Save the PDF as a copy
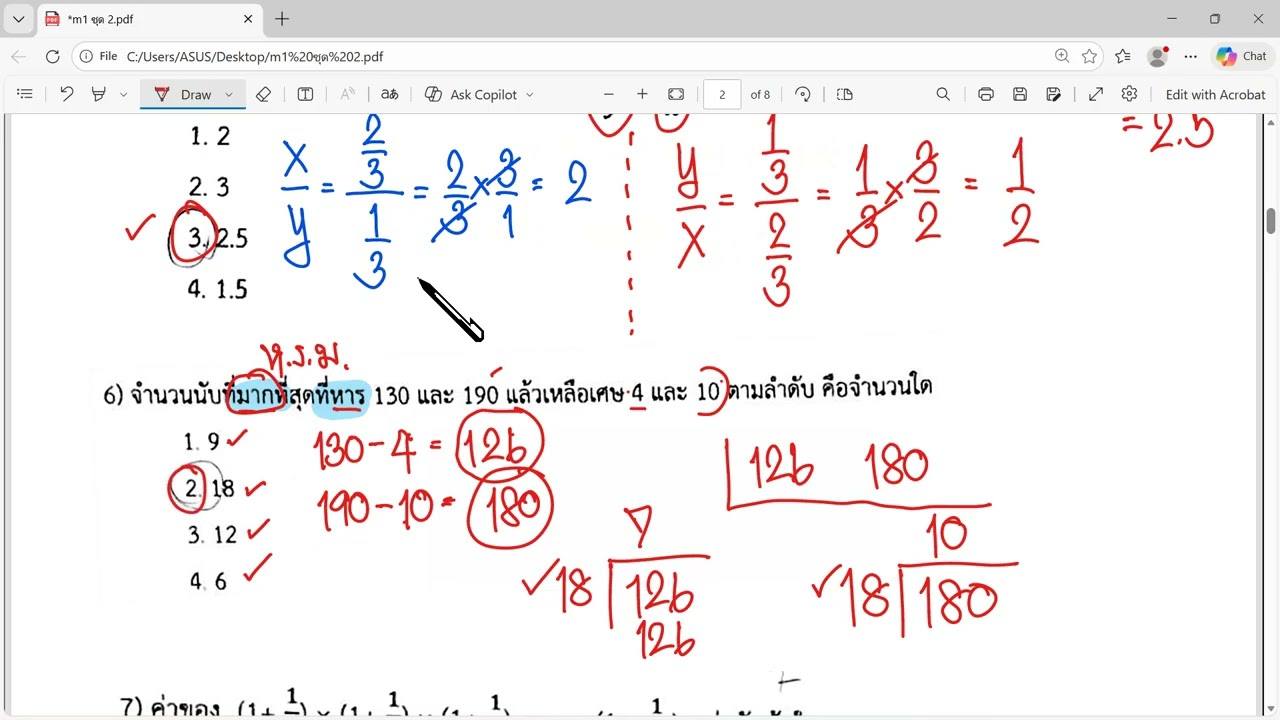The height and width of the screenshot is (720, 1280). (1053, 94)
